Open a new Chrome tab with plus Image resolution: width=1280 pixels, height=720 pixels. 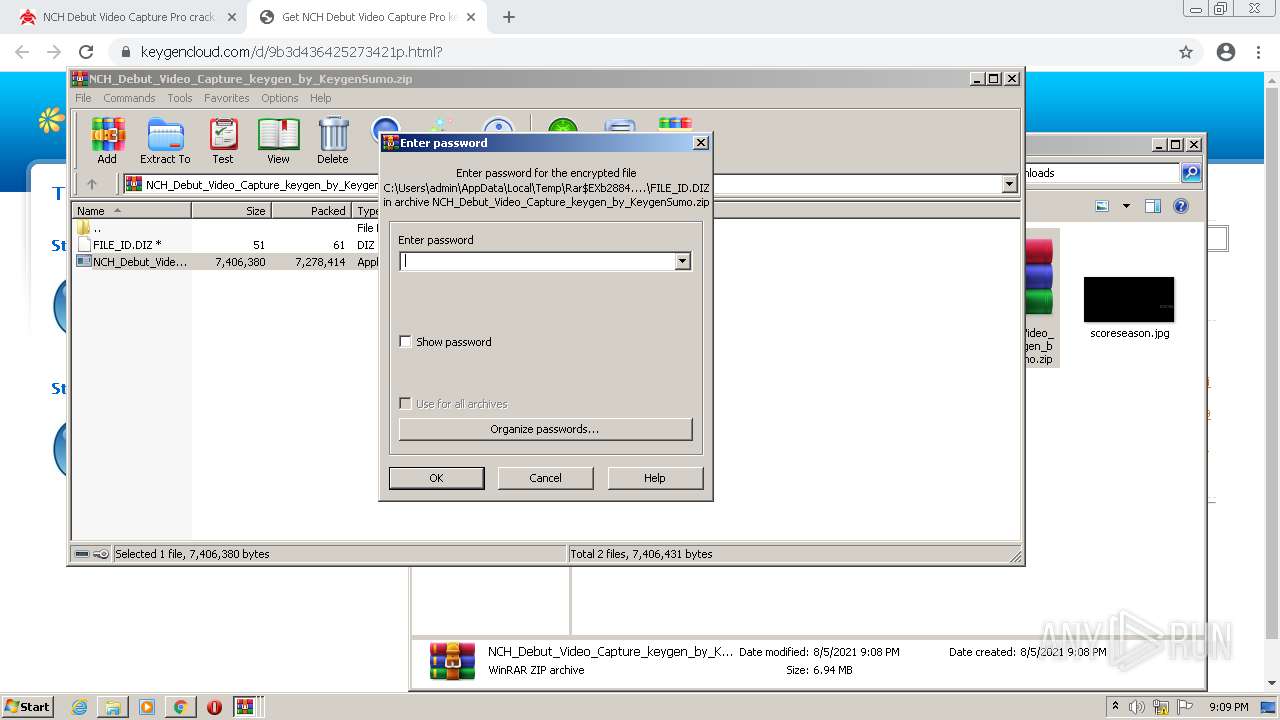click(x=509, y=17)
